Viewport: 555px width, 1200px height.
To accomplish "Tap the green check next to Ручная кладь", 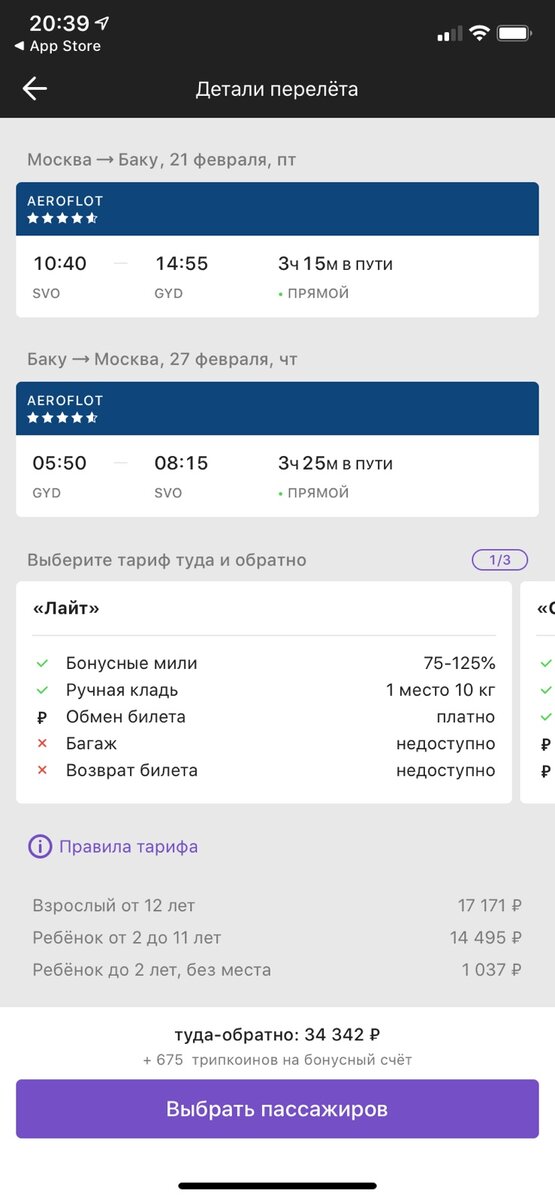I will pyautogui.click(x=42, y=690).
